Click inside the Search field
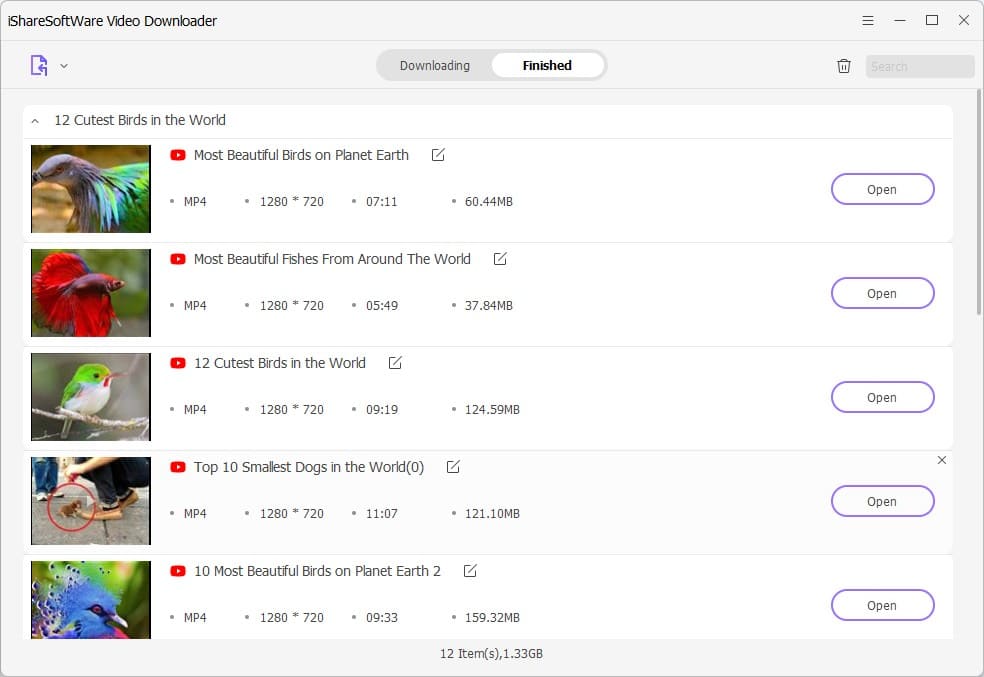This screenshot has width=984, height=677. 918,66
